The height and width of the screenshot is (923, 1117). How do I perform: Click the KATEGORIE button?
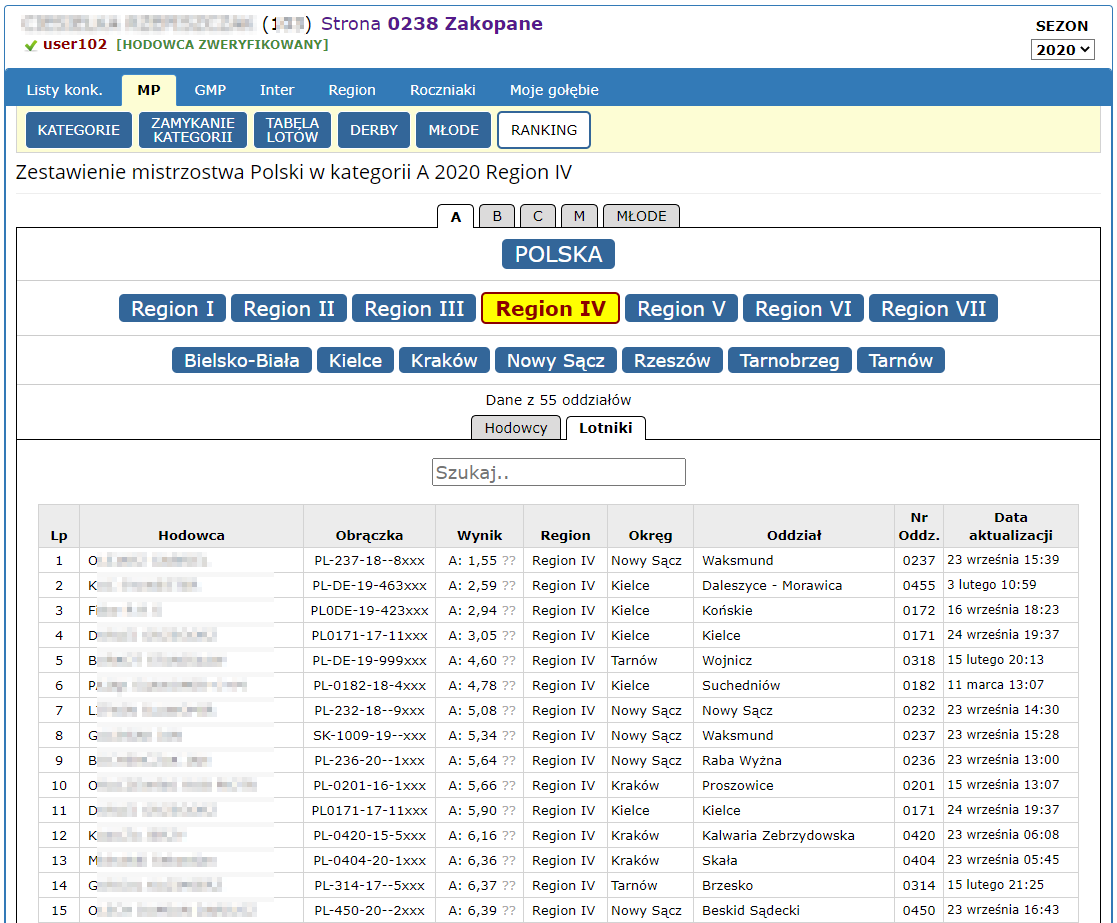[78, 130]
